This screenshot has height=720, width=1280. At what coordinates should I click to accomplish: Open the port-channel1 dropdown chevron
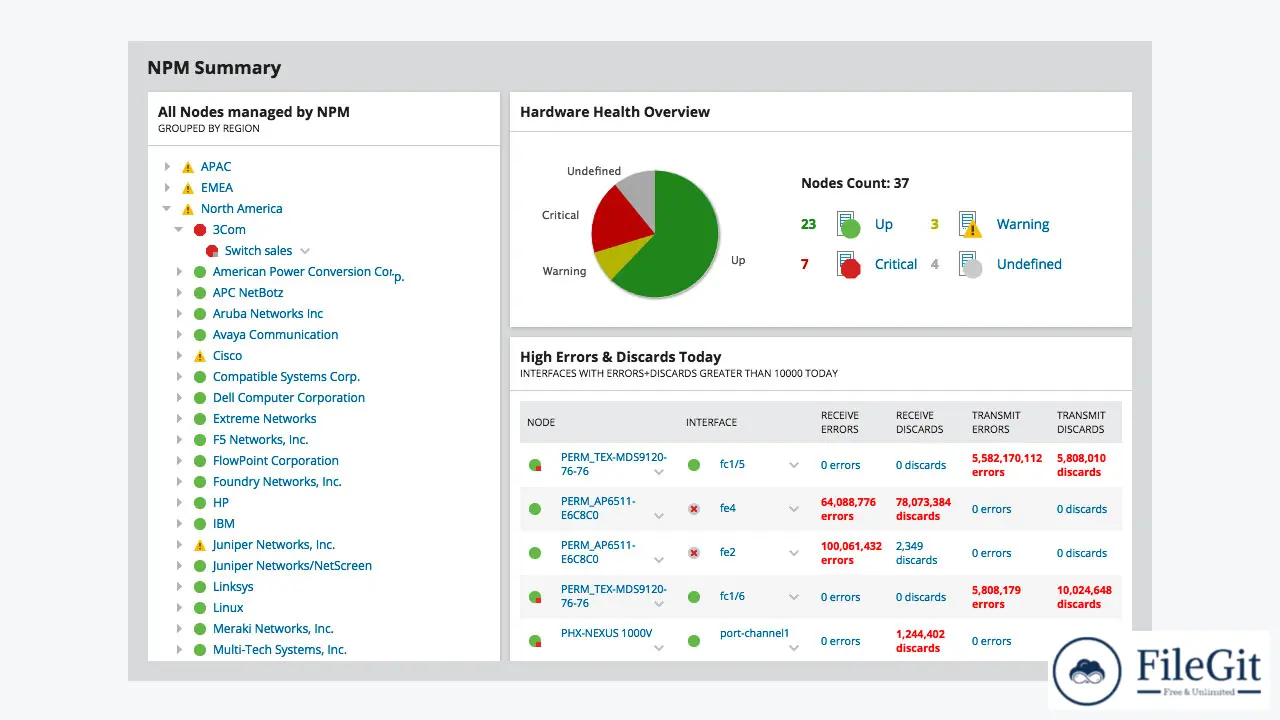click(x=794, y=648)
